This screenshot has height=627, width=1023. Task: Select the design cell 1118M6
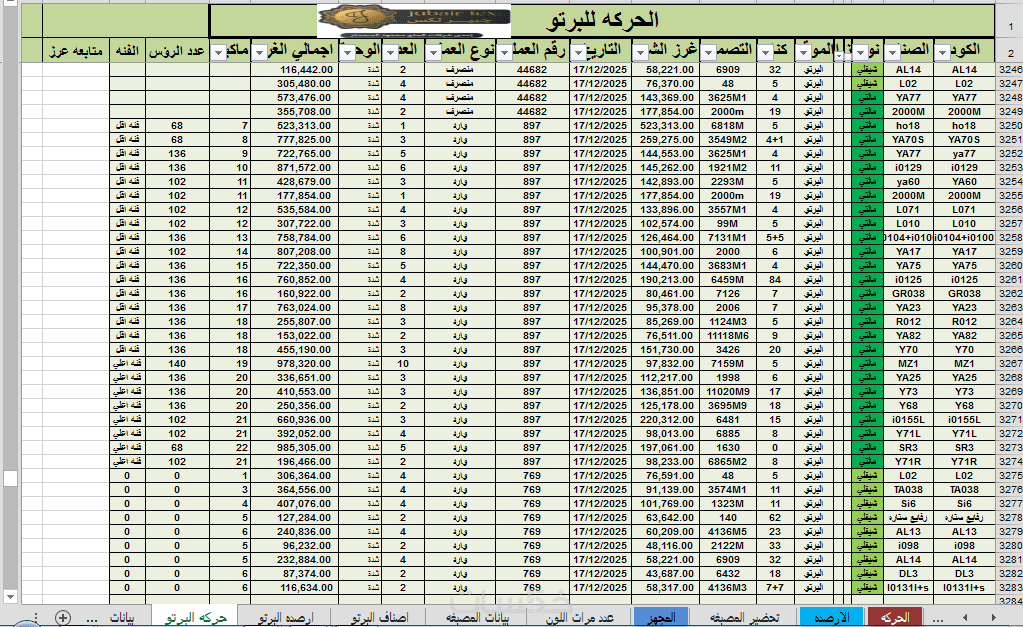[728, 336]
